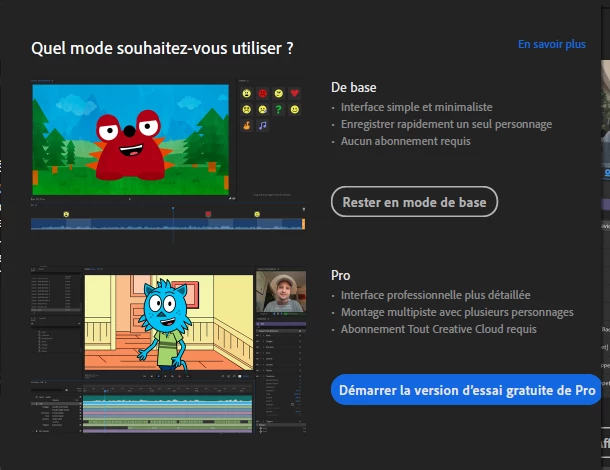Click the guitar trigger icon in preview

click(x=247, y=126)
